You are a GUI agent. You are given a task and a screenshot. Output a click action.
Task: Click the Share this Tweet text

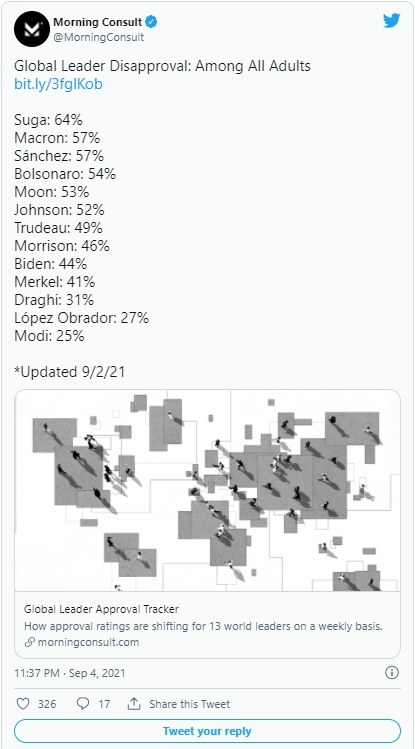(x=190, y=704)
